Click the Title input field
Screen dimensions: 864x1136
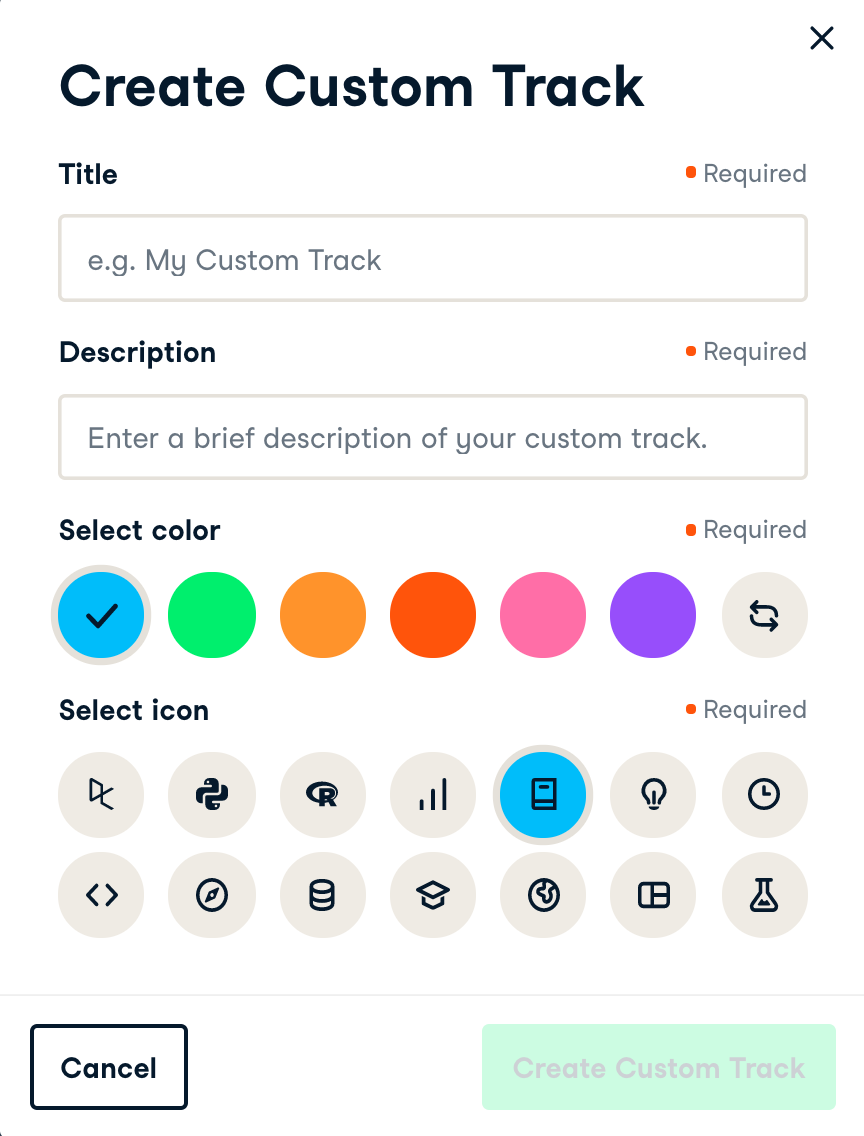click(x=433, y=259)
